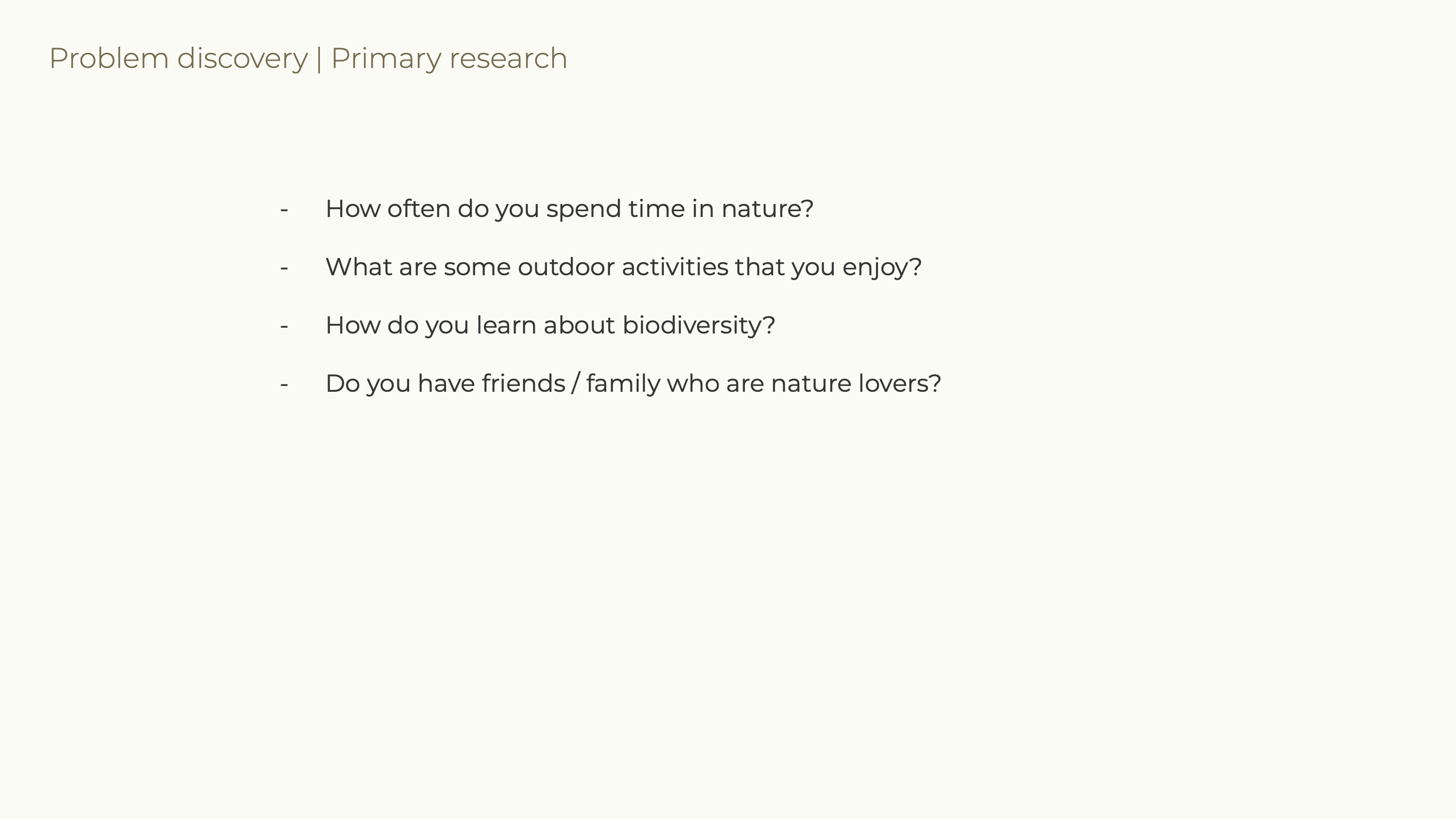The height and width of the screenshot is (819, 1456).
Task: Click the "Primary research" title text
Action: 449,59
